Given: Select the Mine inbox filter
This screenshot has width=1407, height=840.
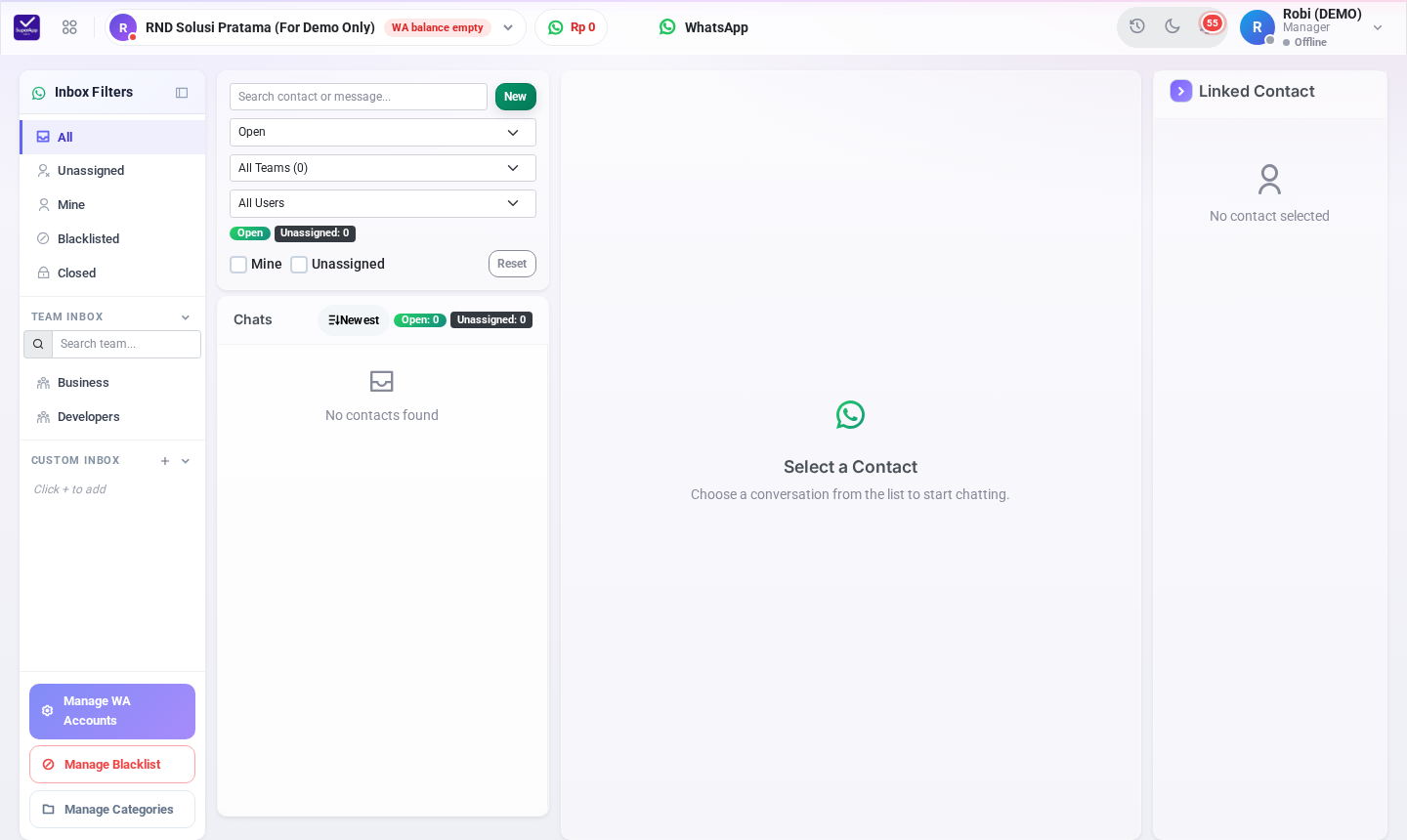Looking at the screenshot, I should coord(112,205).
